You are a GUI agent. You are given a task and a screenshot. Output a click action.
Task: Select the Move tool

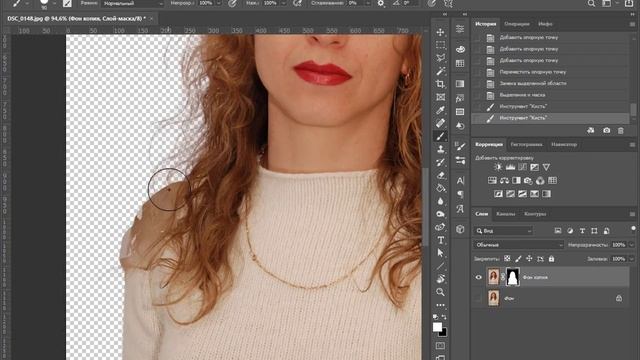click(x=440, y=32)
